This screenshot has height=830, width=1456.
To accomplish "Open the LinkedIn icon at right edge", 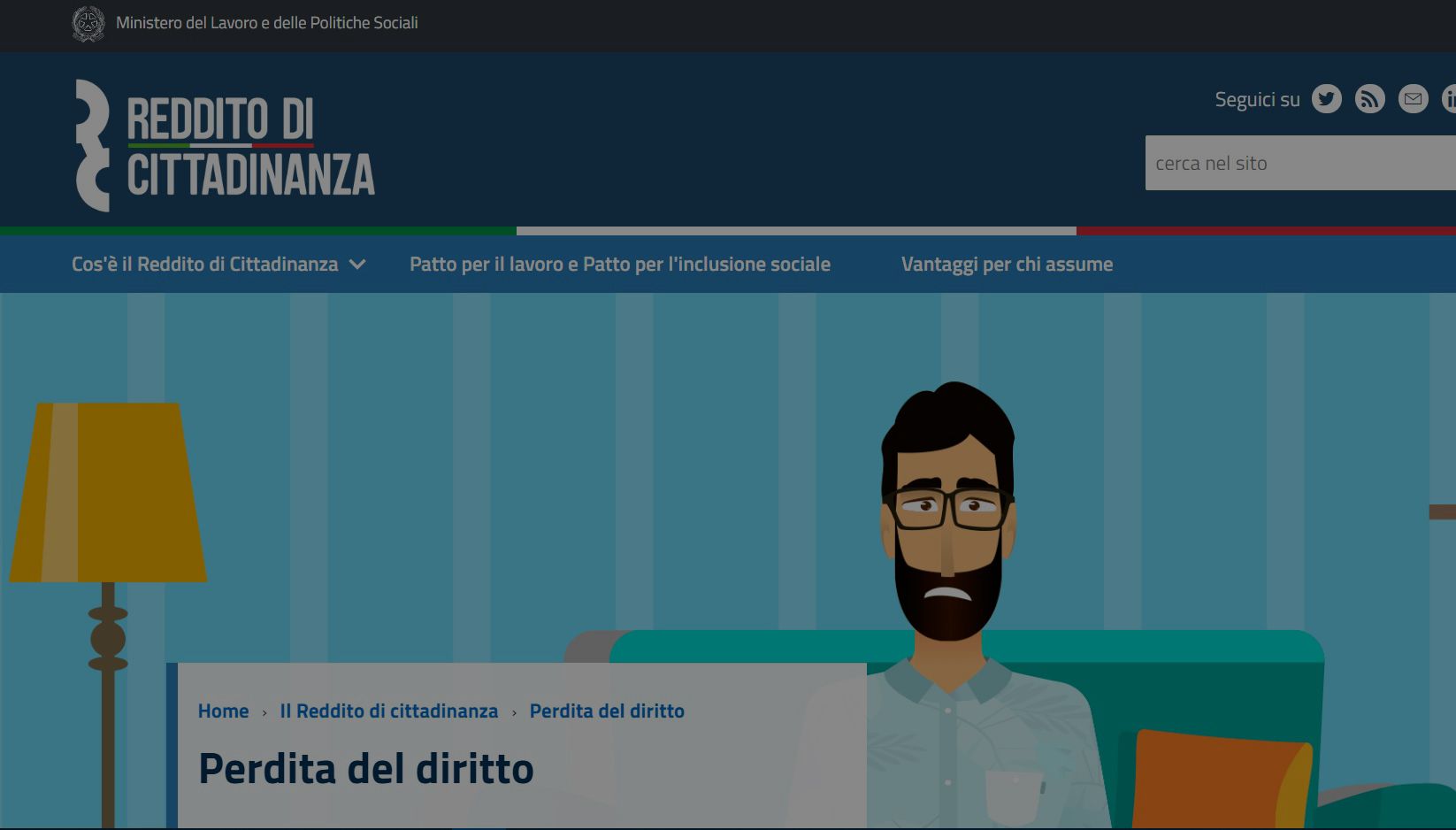I will 1449,99.
